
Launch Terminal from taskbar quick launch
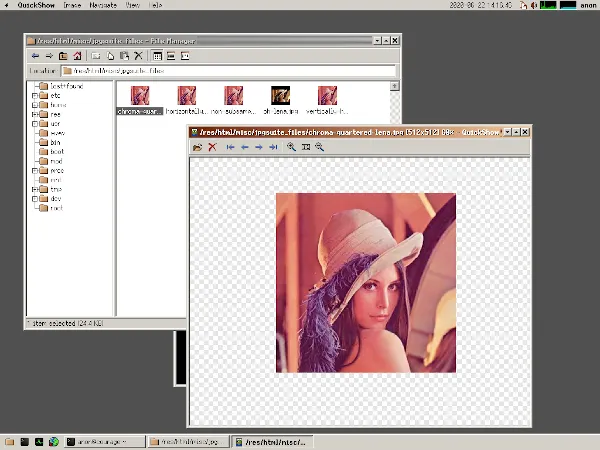[x=24, y=442]
